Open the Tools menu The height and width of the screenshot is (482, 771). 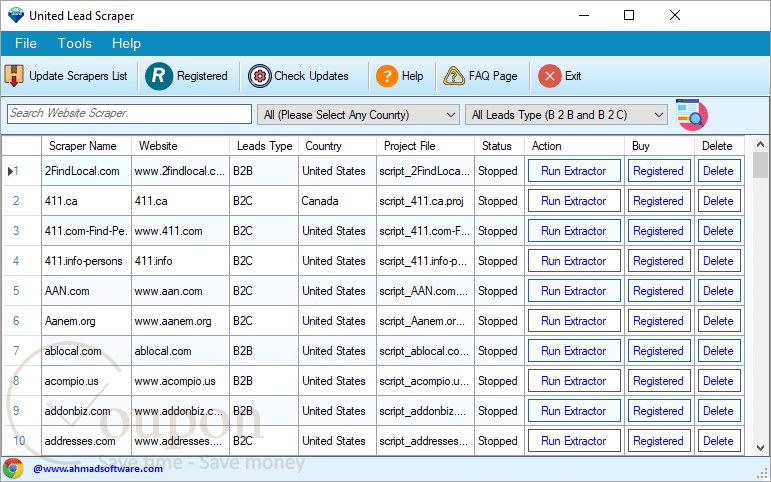point(75,43)
